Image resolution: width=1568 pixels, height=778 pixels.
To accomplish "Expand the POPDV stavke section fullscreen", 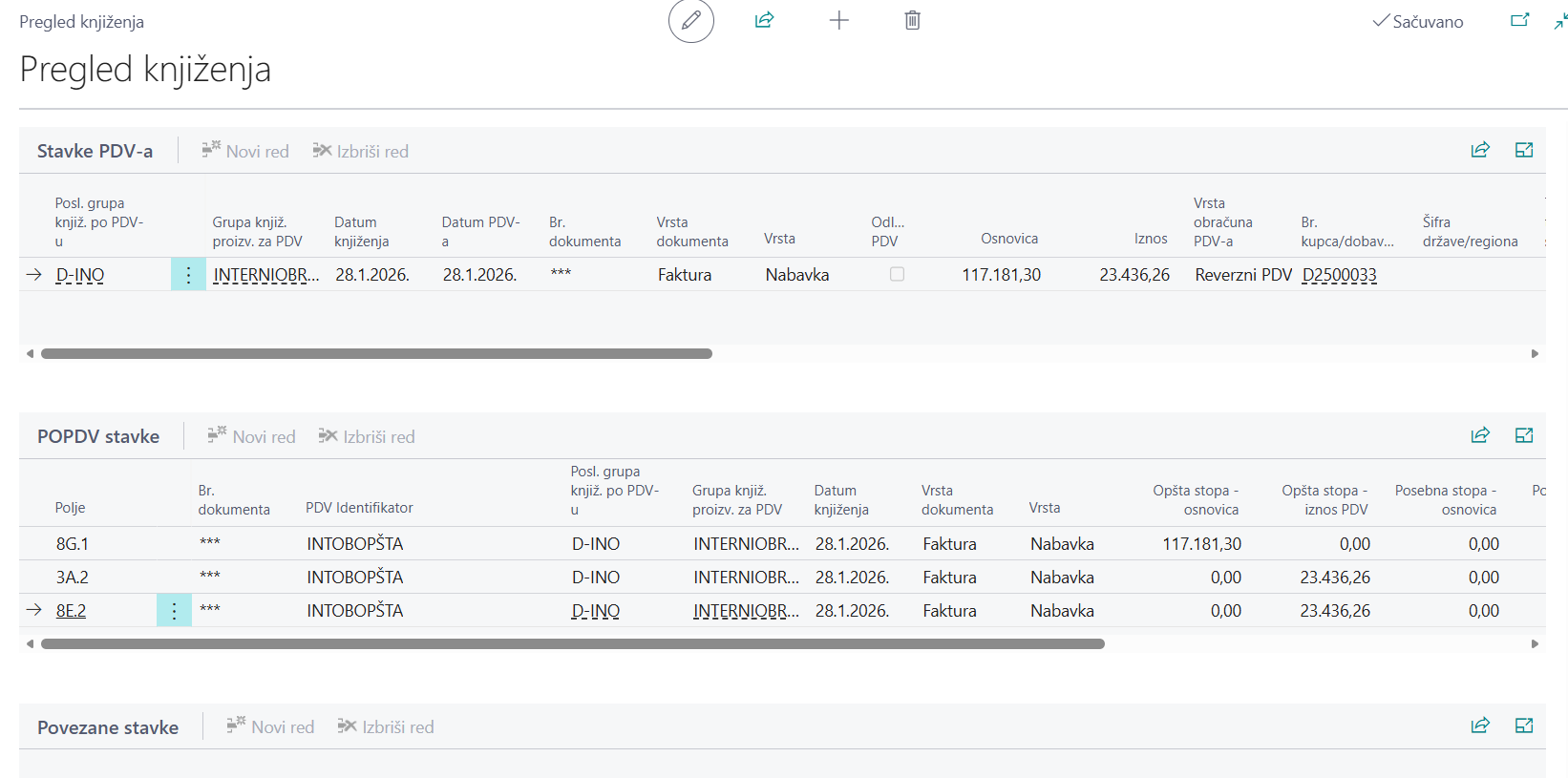I will 1524,435.
